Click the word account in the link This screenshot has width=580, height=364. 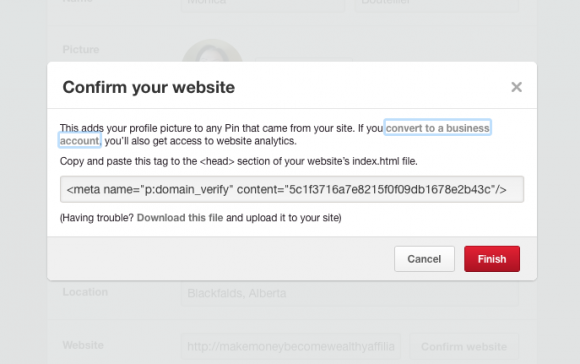pos(80,141)
